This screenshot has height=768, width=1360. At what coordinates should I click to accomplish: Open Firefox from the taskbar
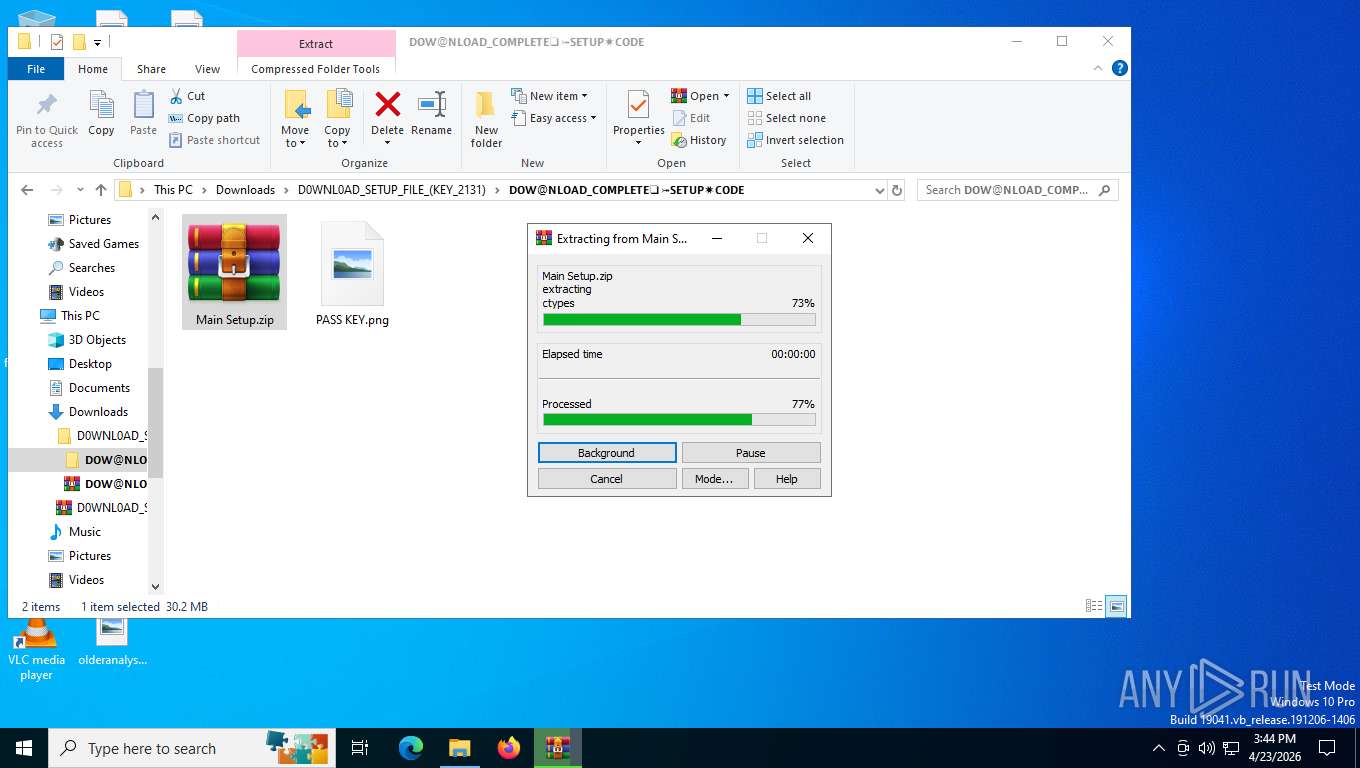(x=509, y=747)
